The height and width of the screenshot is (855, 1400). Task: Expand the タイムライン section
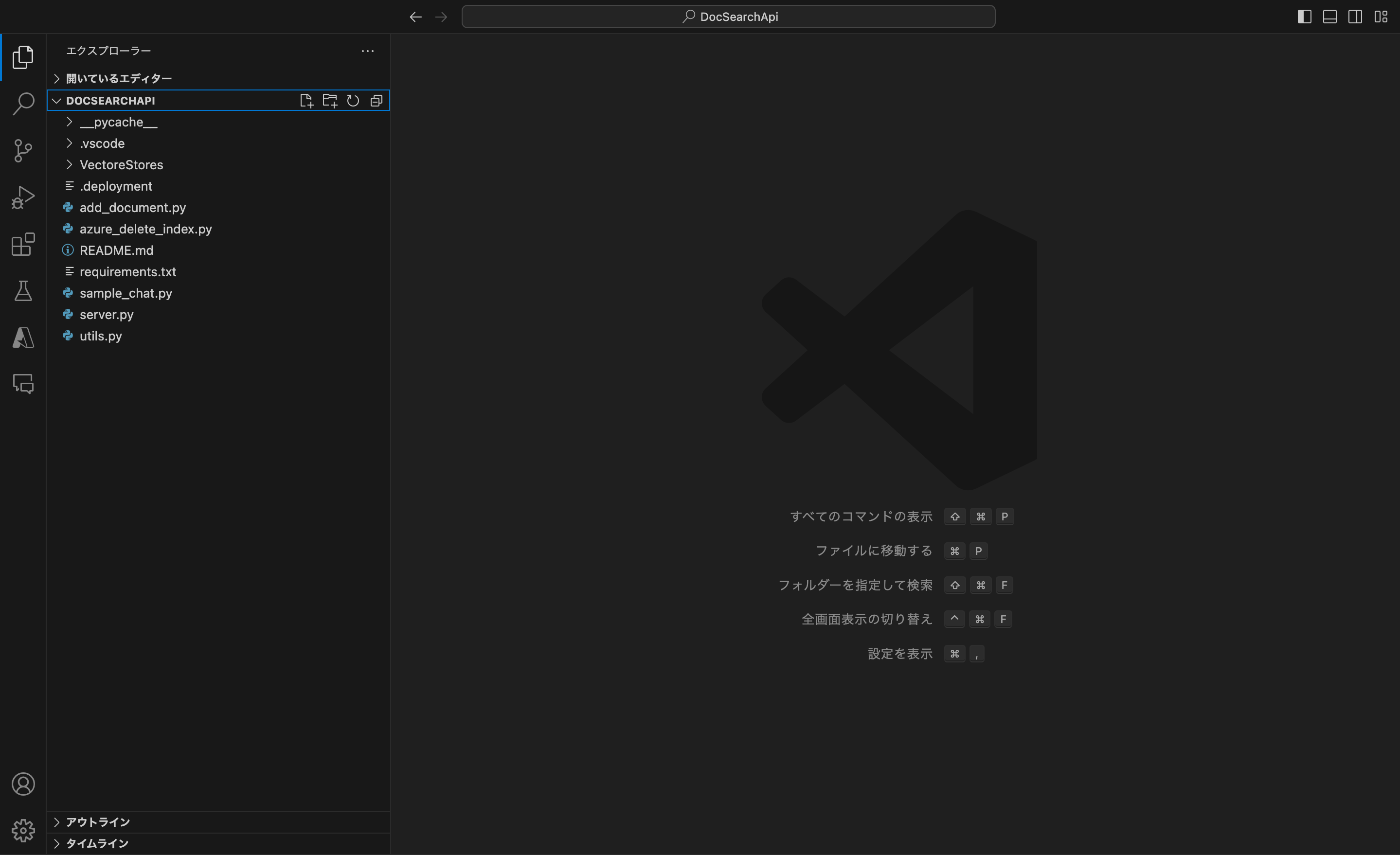tap(218, 844)
